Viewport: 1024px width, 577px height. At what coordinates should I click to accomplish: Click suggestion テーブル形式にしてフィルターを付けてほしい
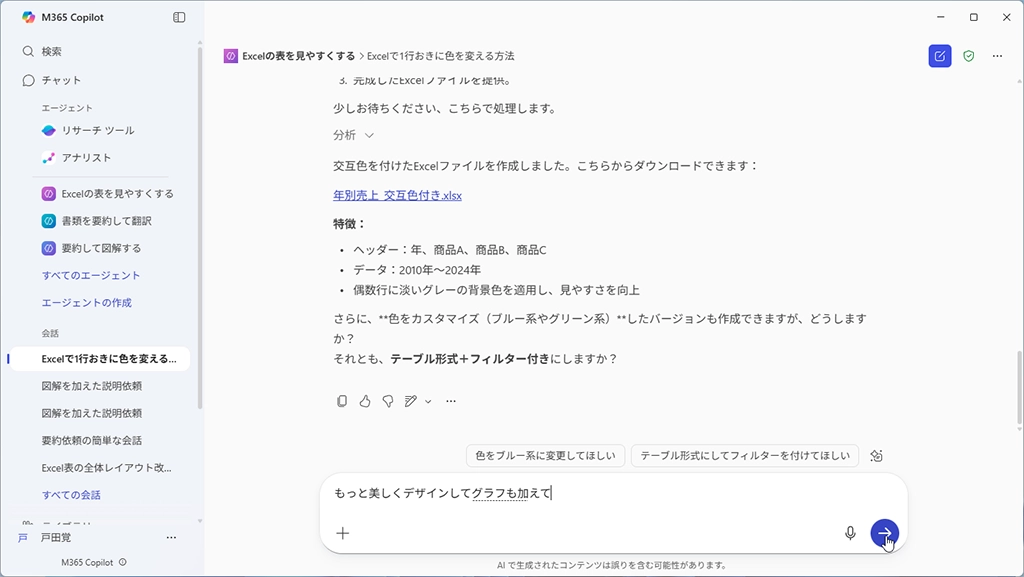[745, 456]
